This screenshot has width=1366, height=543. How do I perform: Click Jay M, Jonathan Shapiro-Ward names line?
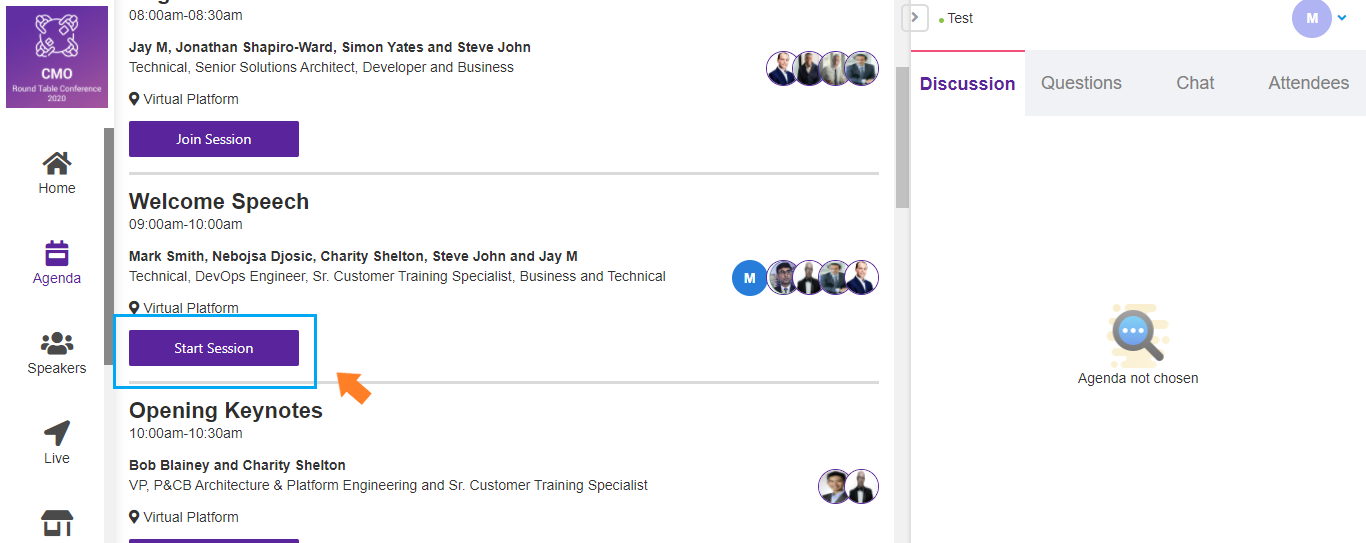(330, 47)
